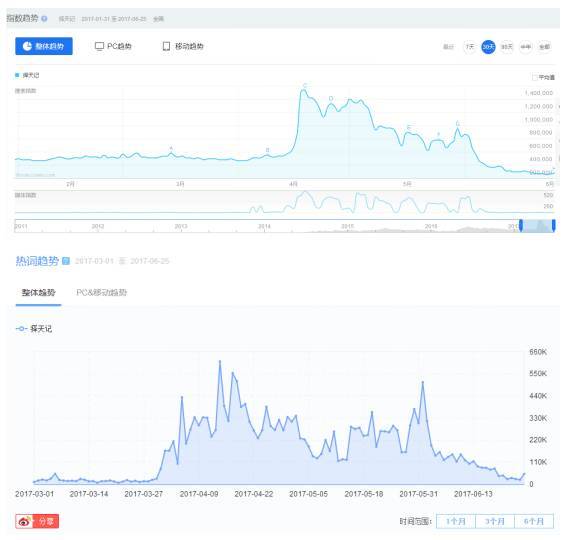
Task: Set time range to 6个月
Action: (x=534, y=522)
